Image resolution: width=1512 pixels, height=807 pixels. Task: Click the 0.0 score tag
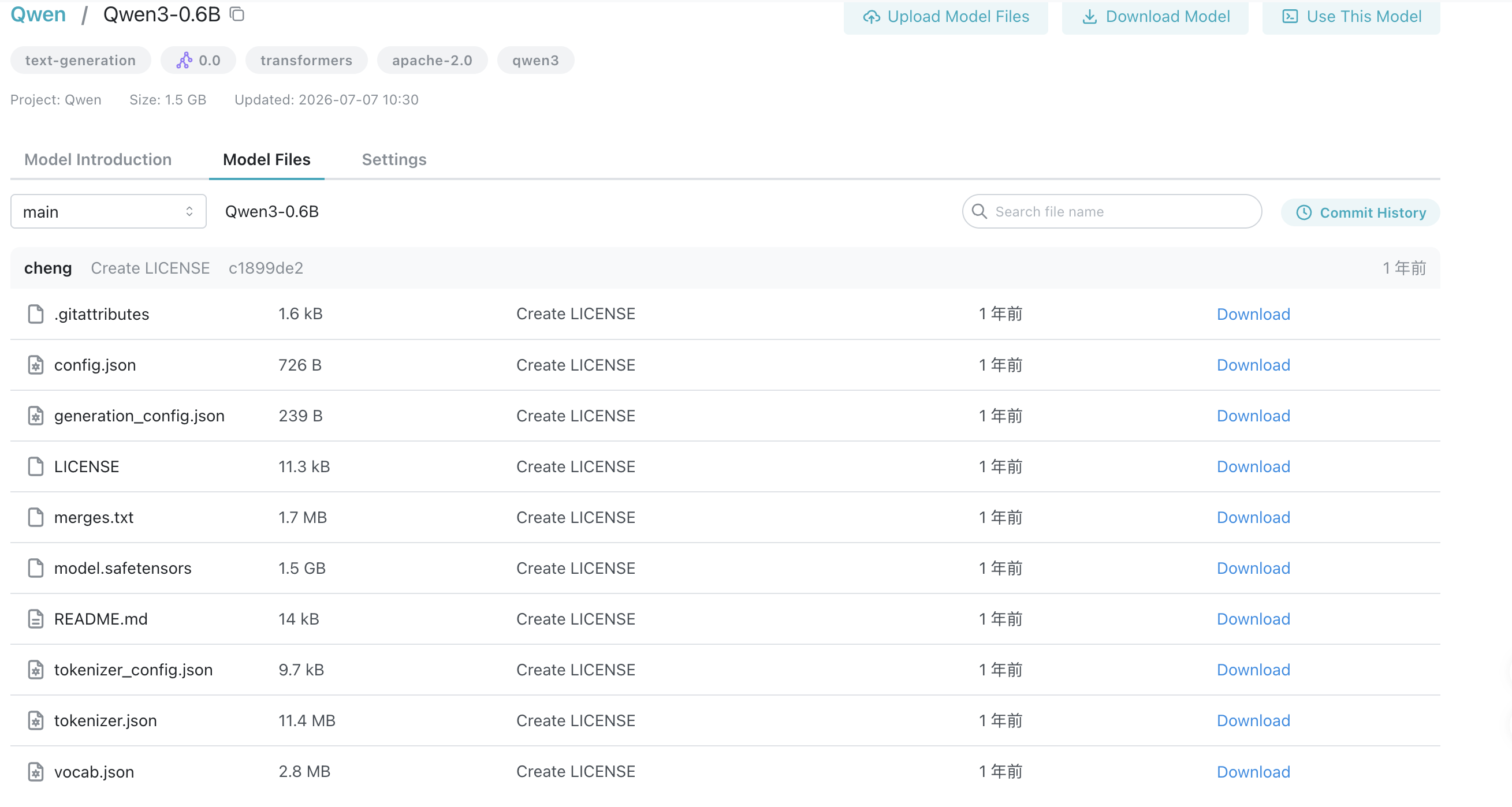(198, 61)
